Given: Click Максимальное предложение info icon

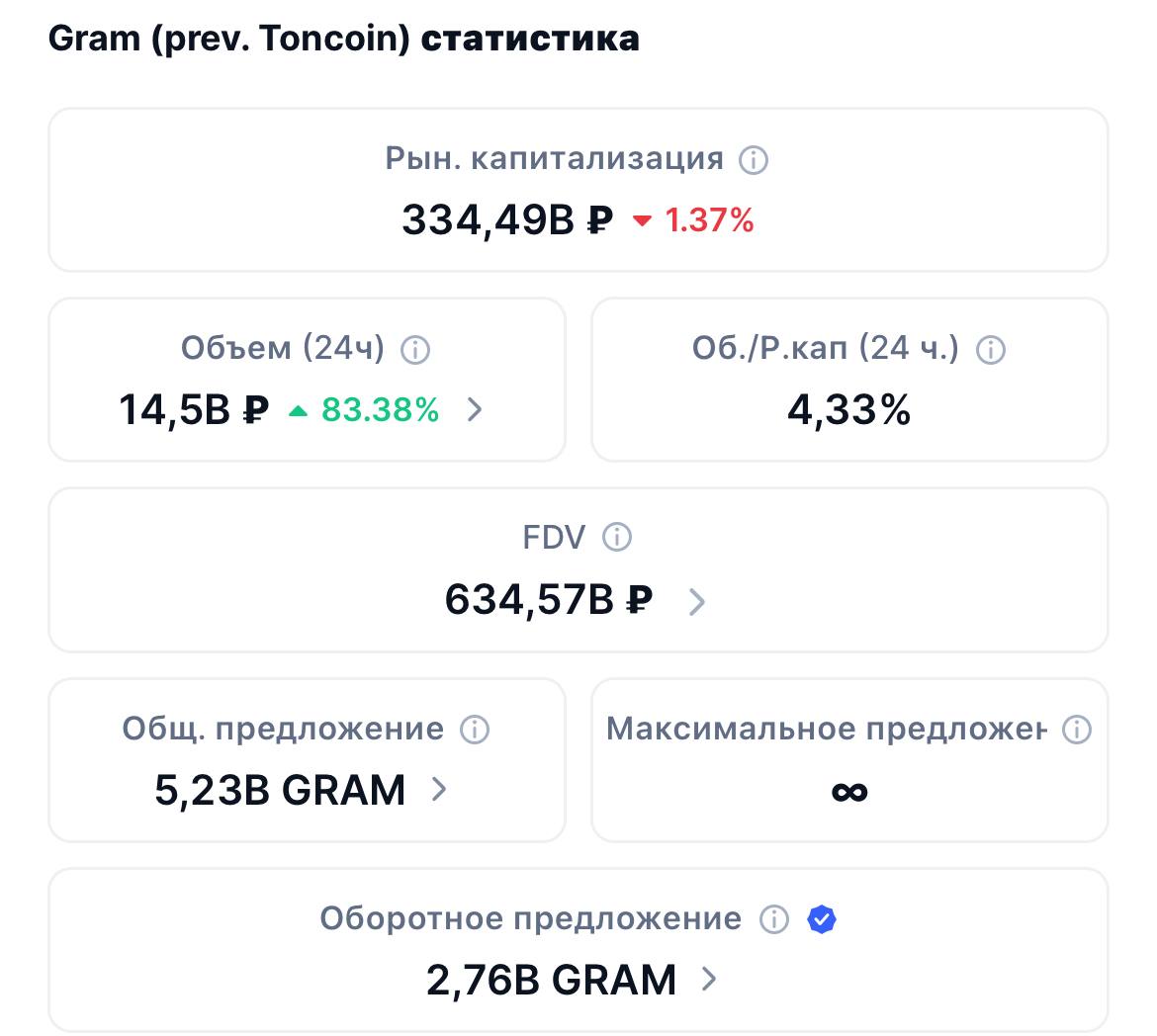Looking at the screenshot, I should [x=1077, y=729].
